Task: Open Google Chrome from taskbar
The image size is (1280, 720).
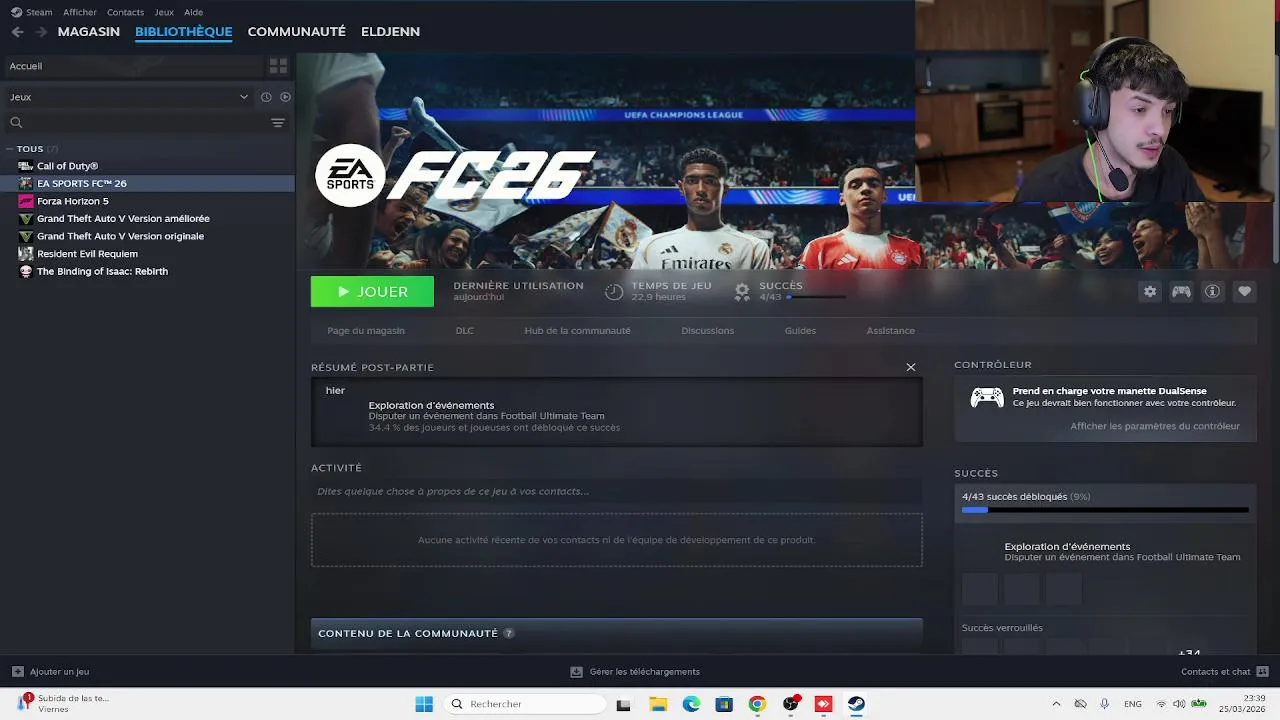Action: coord(757,704)
